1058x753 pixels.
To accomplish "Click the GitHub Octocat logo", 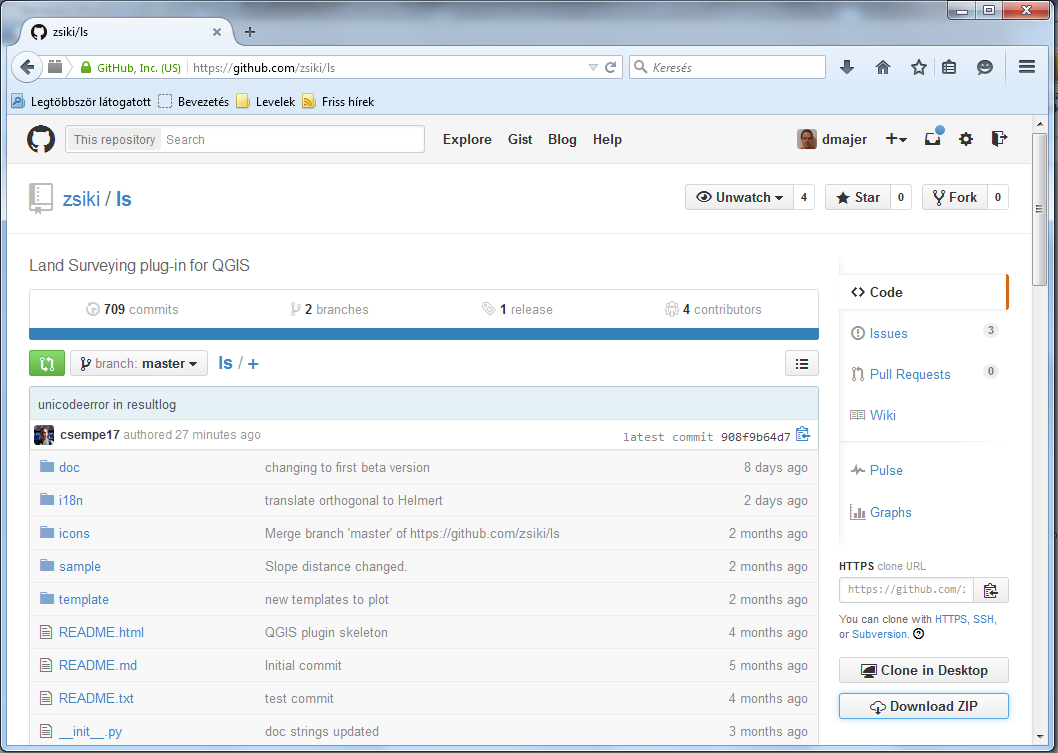I will pos(41,139).
